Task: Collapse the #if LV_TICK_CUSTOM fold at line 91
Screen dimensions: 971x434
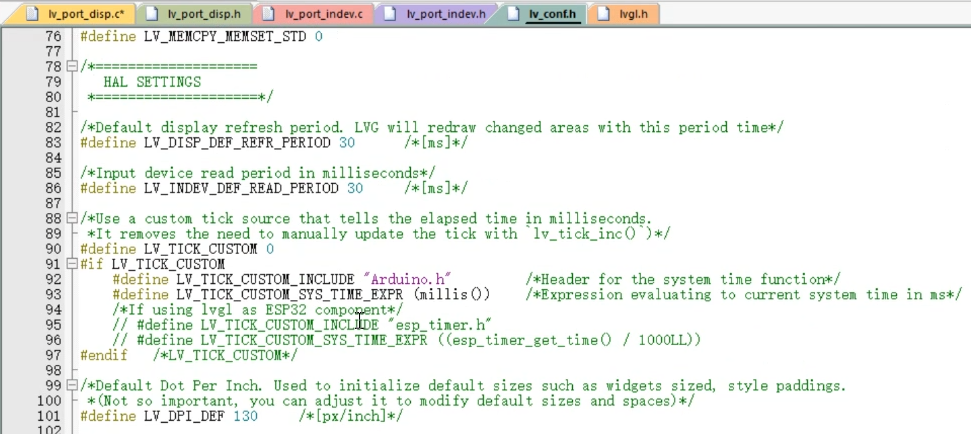Action: tap(72, 264)
